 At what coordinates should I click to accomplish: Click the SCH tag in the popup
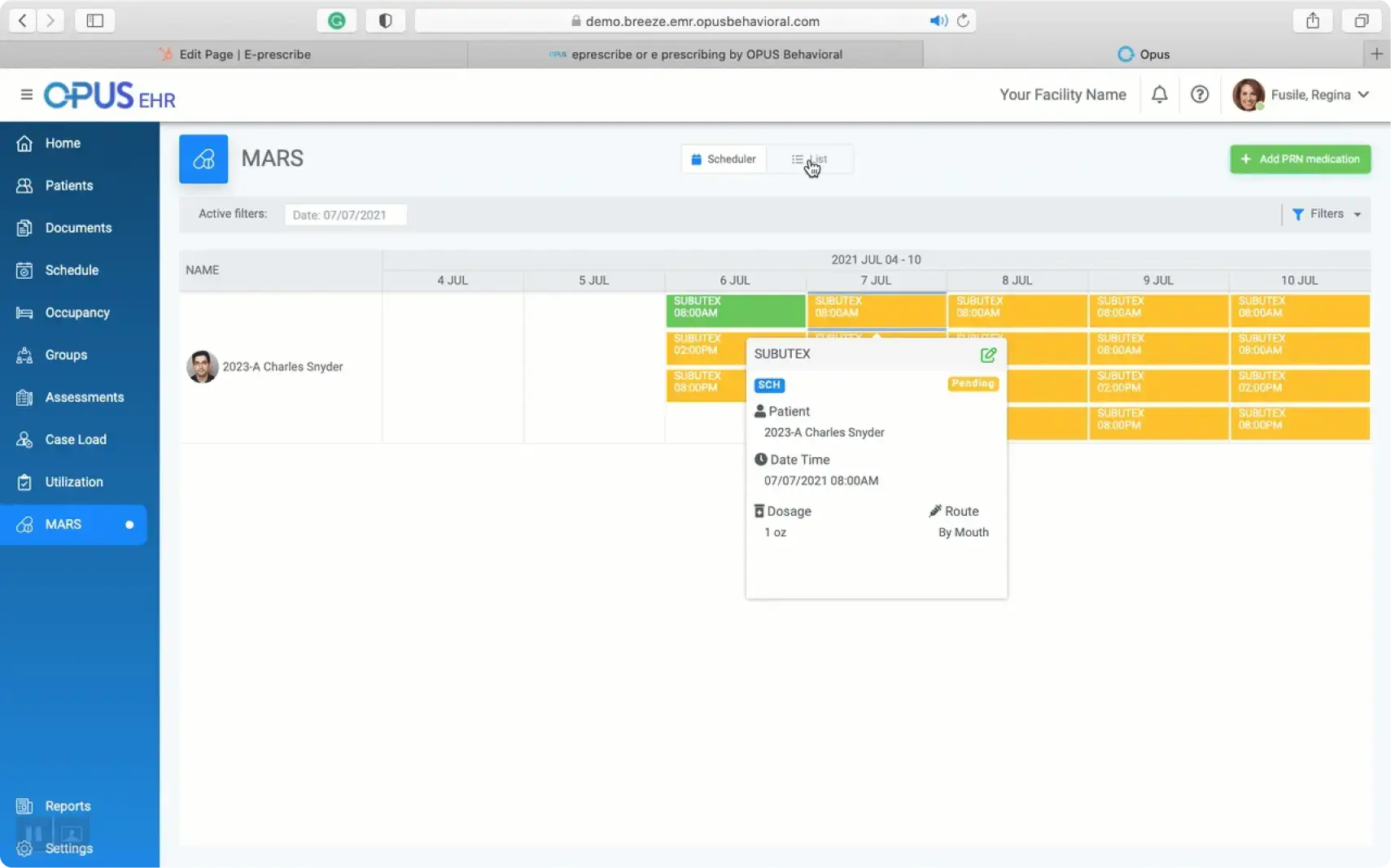point(769,385)
